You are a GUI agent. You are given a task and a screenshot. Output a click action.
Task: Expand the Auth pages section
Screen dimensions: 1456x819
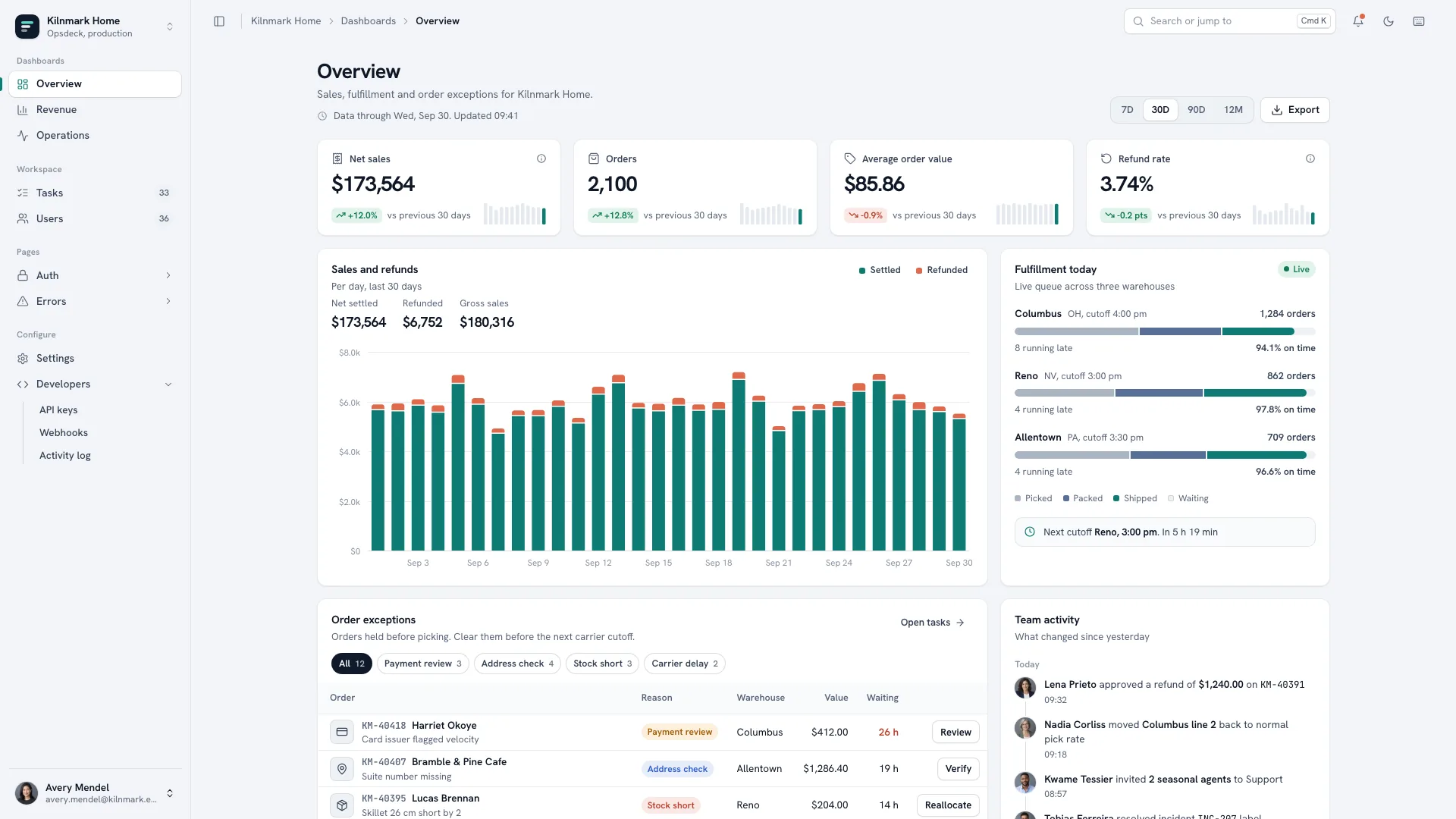(x=96, y=275)
